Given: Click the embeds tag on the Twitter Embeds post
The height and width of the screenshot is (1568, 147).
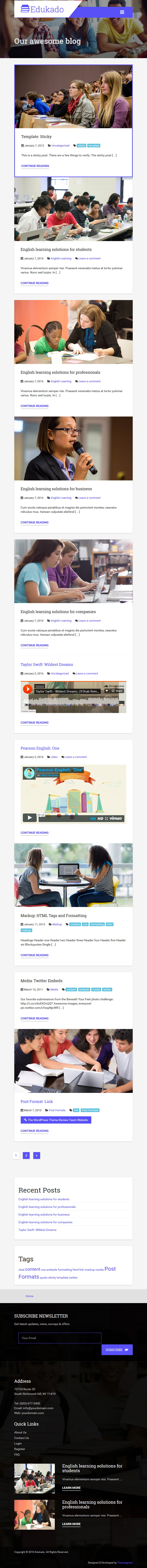Looking at the screenshot, I should coord(84,989).
